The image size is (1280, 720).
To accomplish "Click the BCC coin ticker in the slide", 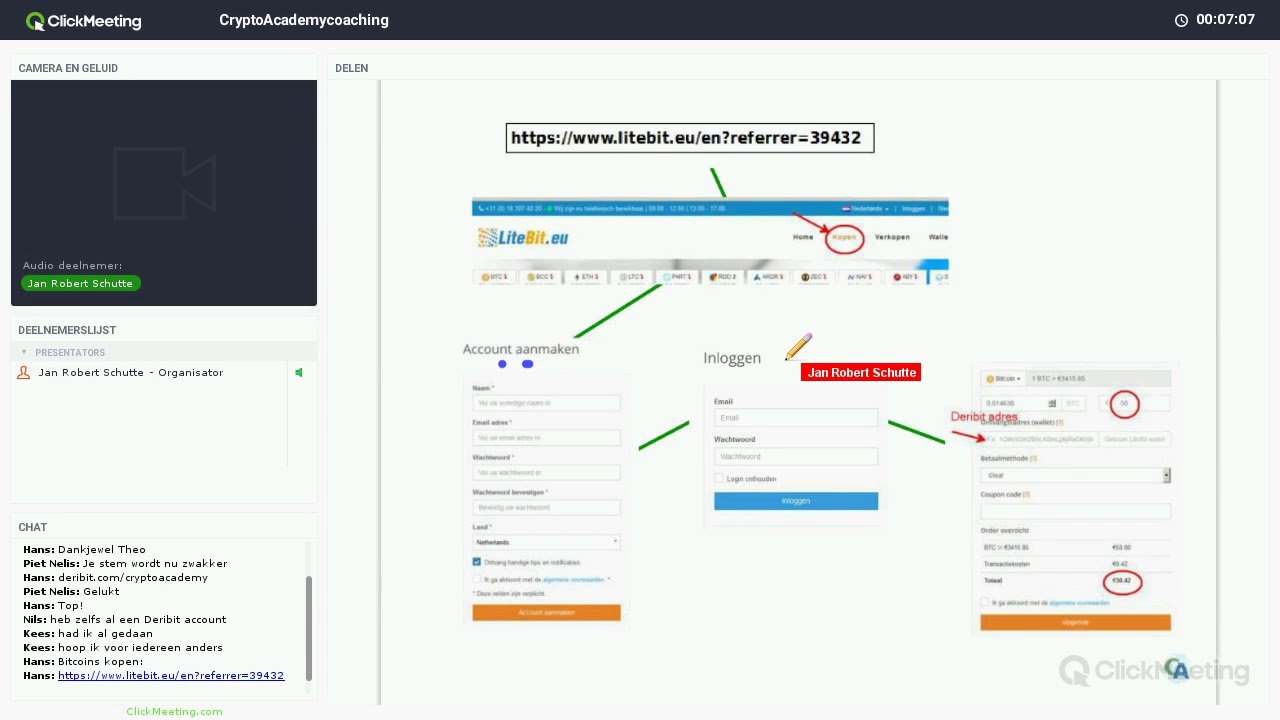I will pyautogui.click(x=541, y=277).
